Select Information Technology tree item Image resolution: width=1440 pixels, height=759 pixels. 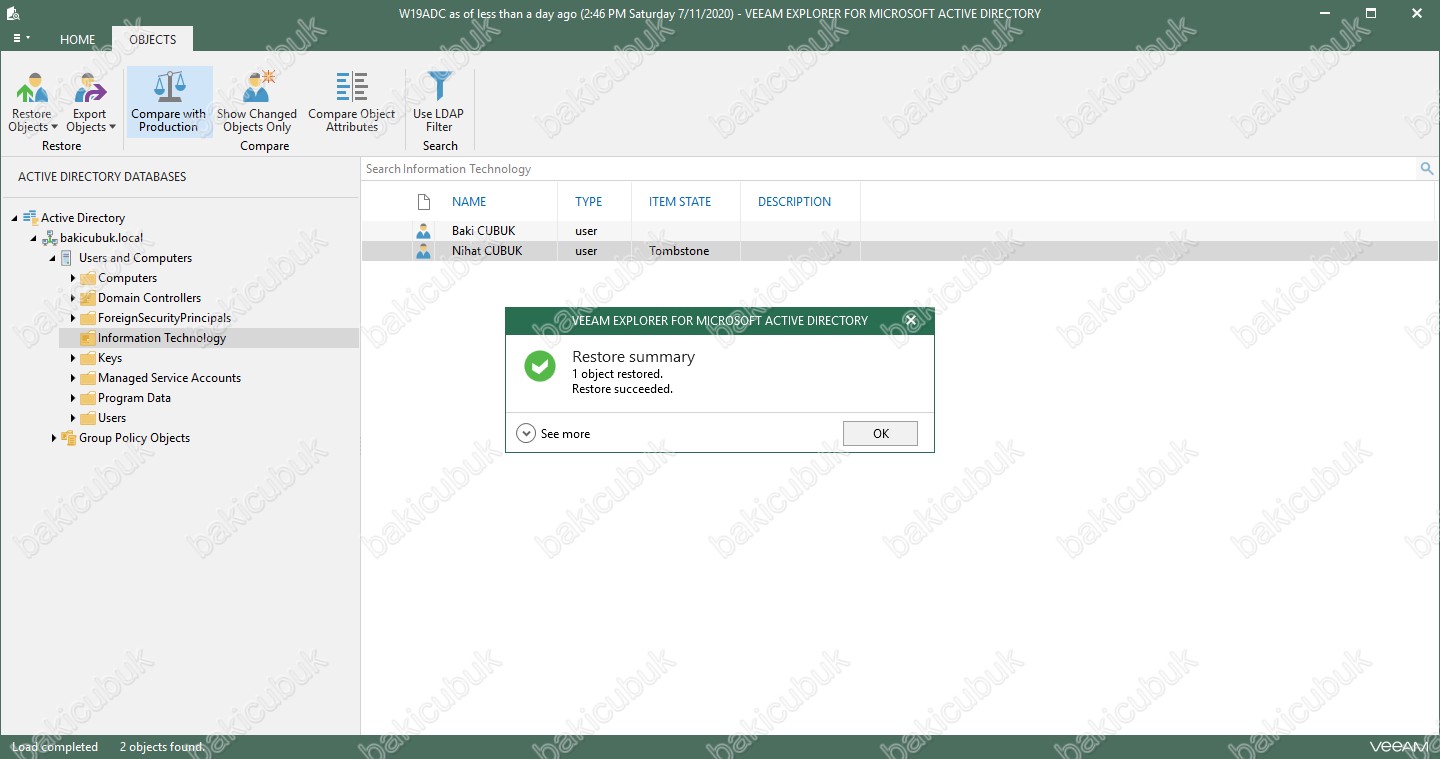[162, 338]
